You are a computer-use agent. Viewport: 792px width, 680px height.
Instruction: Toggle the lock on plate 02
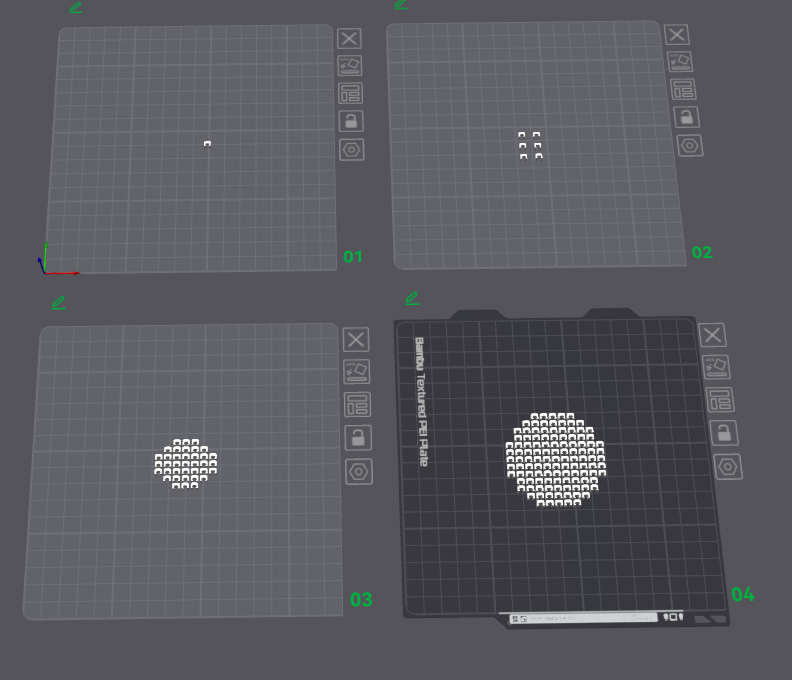point(686,117)
